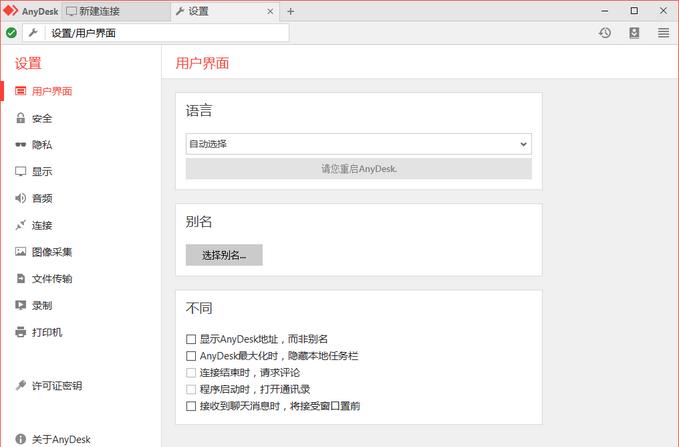Screen dimensions: 679x447
Task: Open 文件传输 file transfer settings
Action: click(51, 279)
